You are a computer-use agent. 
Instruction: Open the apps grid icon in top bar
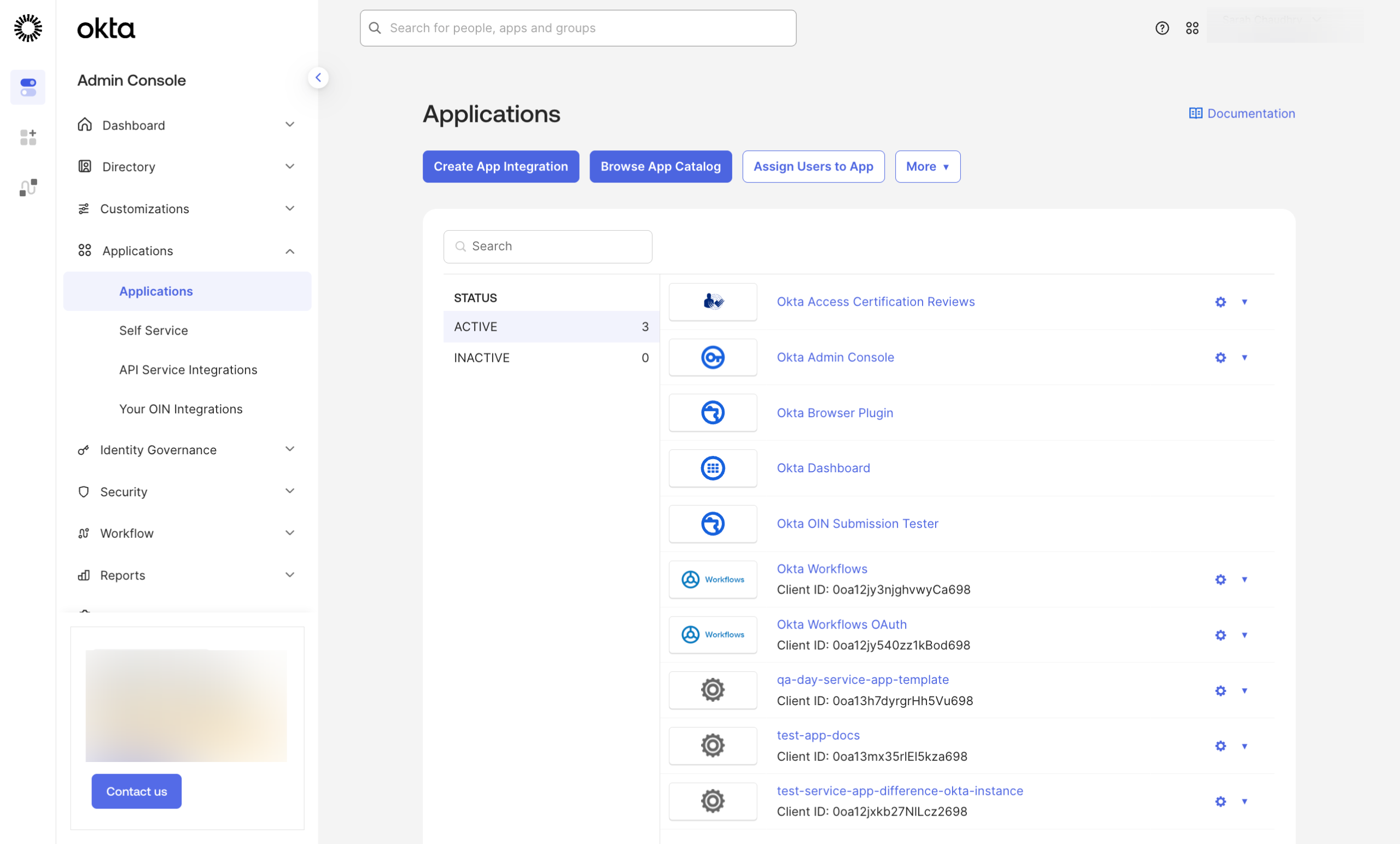[1192, 28]
